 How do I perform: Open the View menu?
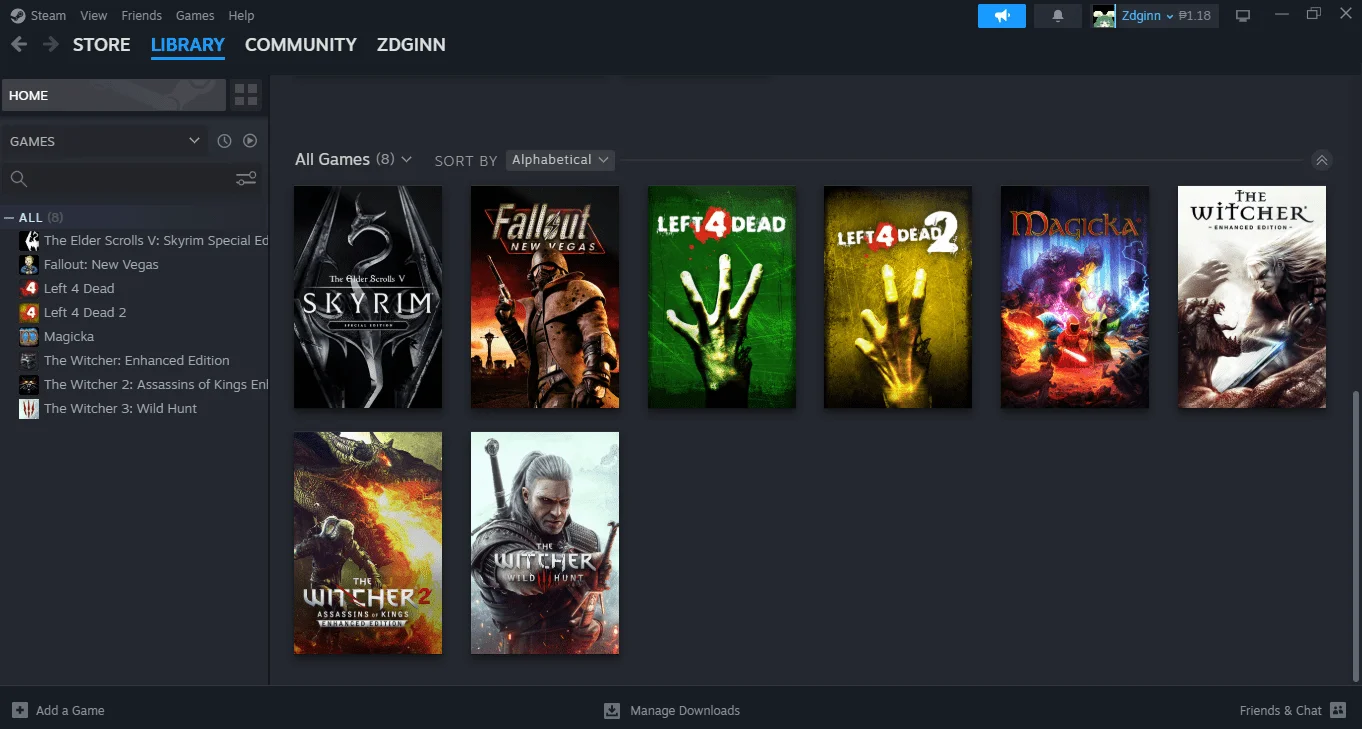[x=93, y=16]
